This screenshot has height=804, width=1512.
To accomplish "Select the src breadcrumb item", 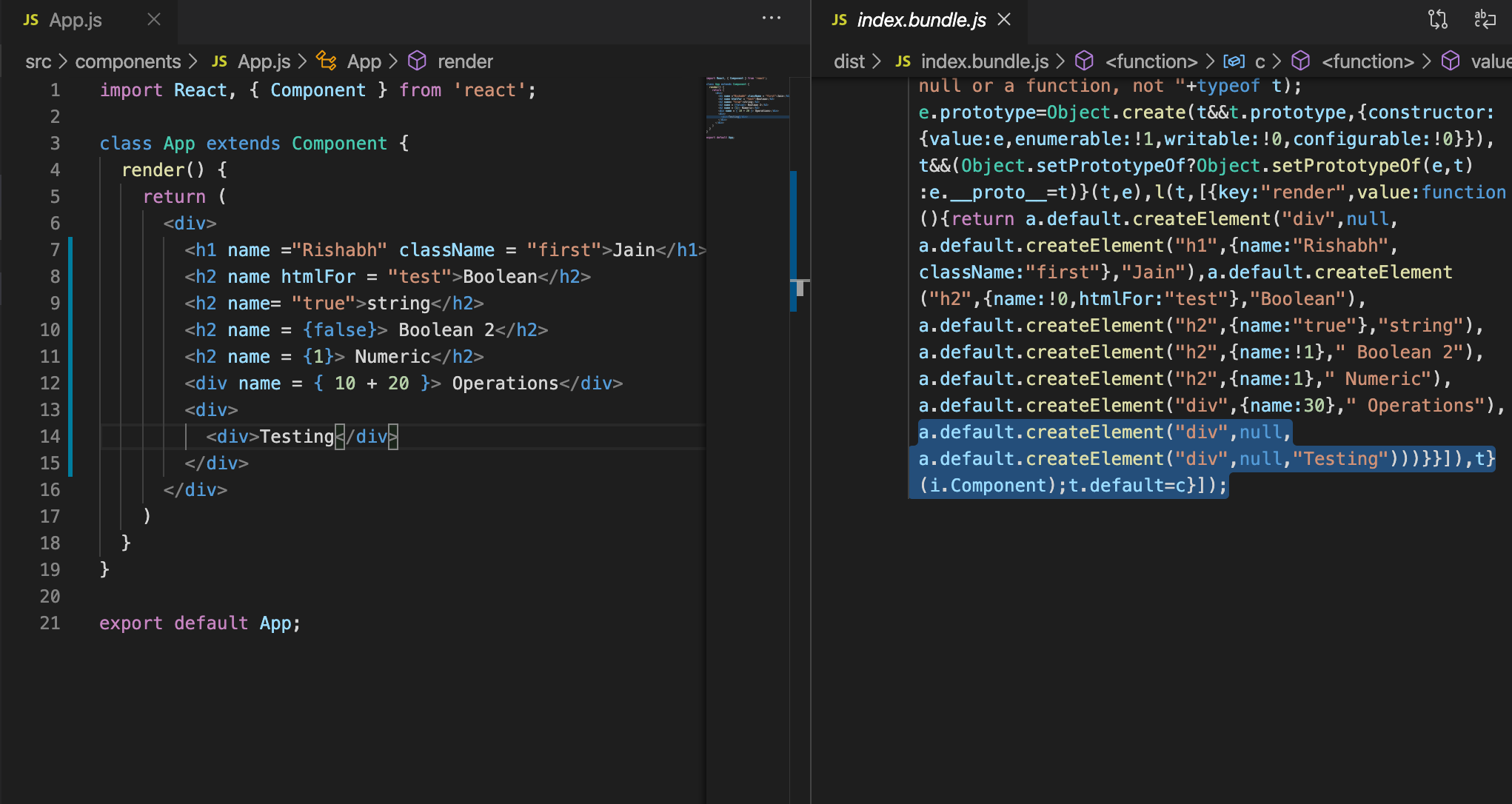I will (38, 61).
